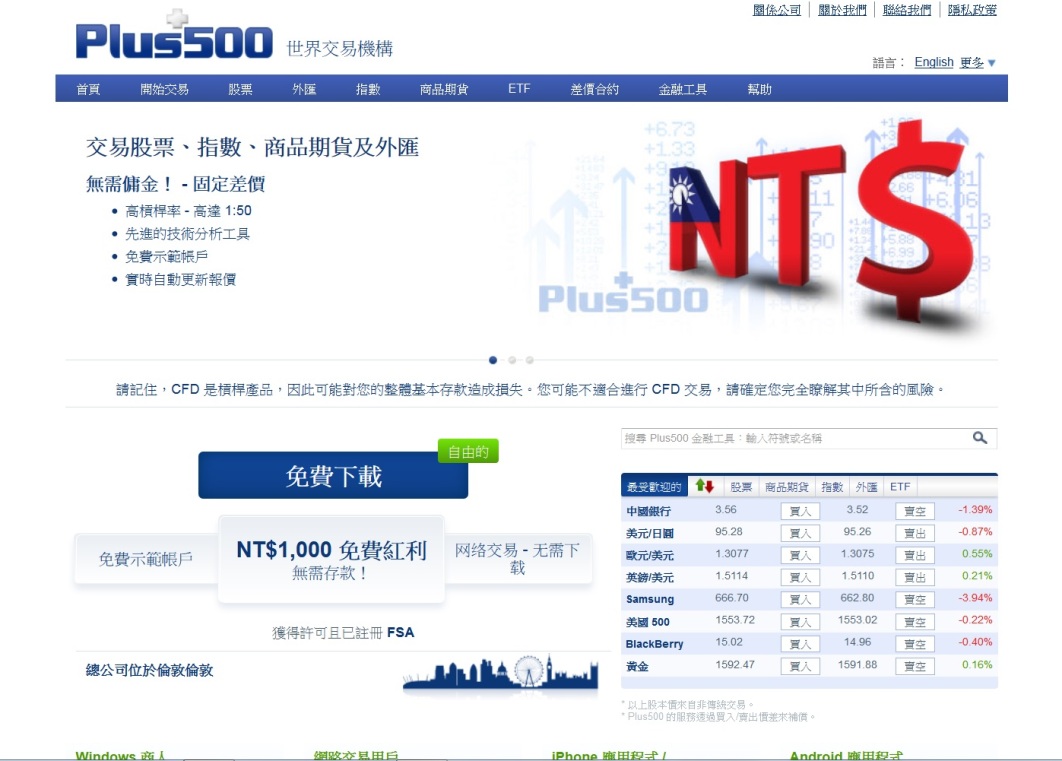This screenshot has width=1062, height=761.
Task: Select the 最受歡迎的 tab
Action: click(x=654, y=487)
